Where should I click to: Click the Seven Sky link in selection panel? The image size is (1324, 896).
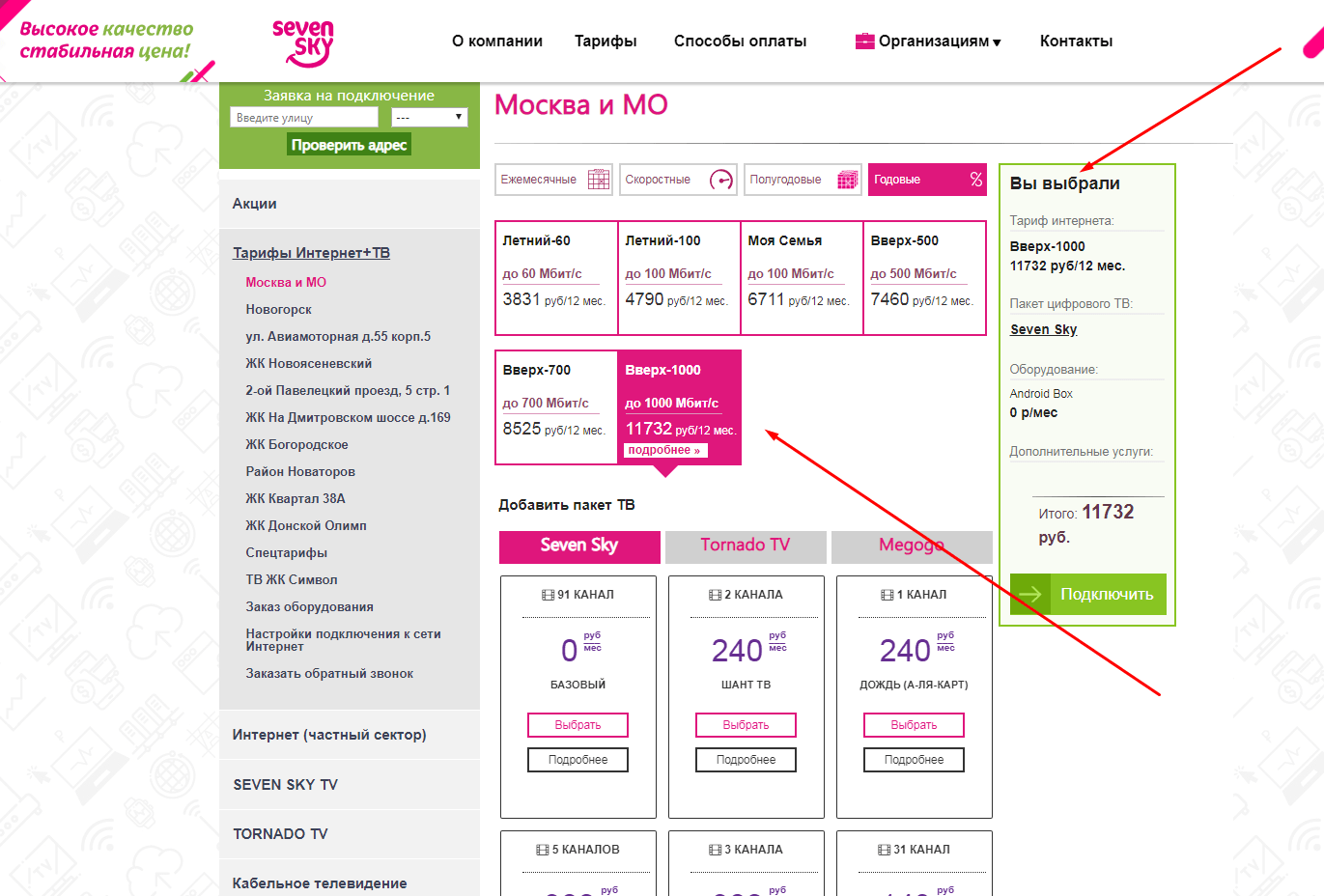1044,329
